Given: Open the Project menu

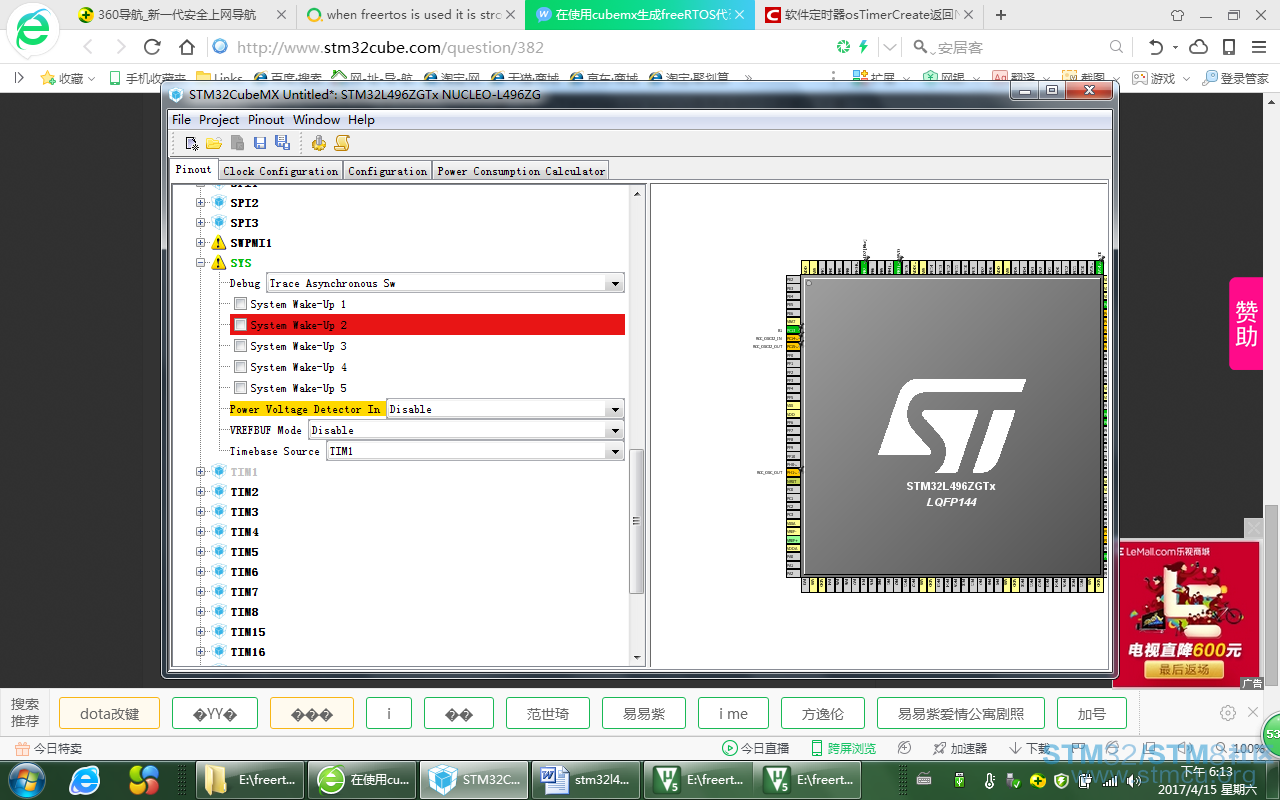Looking at the screenshot, I should (219, 120).
